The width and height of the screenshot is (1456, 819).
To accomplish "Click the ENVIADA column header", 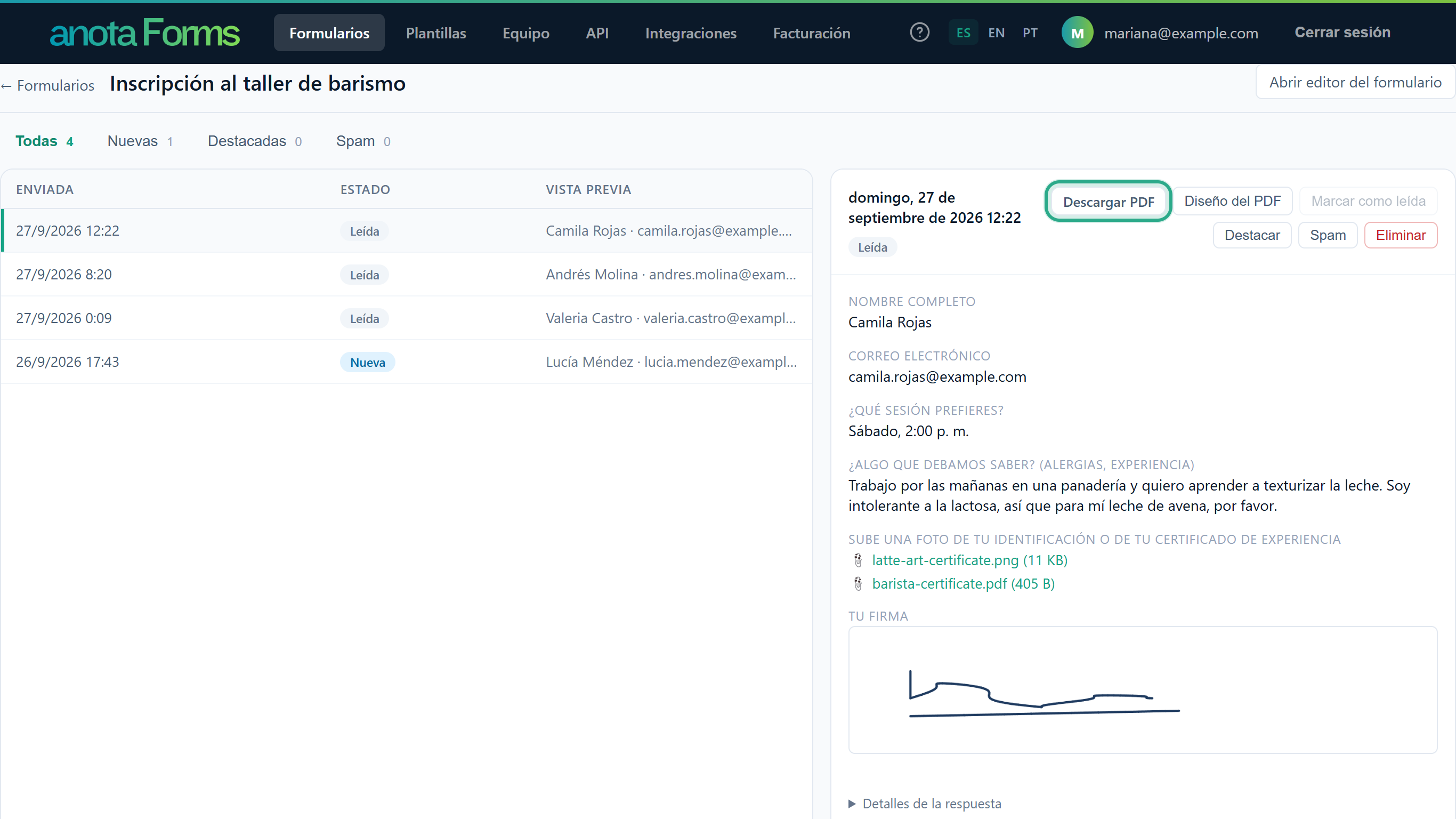I will point(45,189).
